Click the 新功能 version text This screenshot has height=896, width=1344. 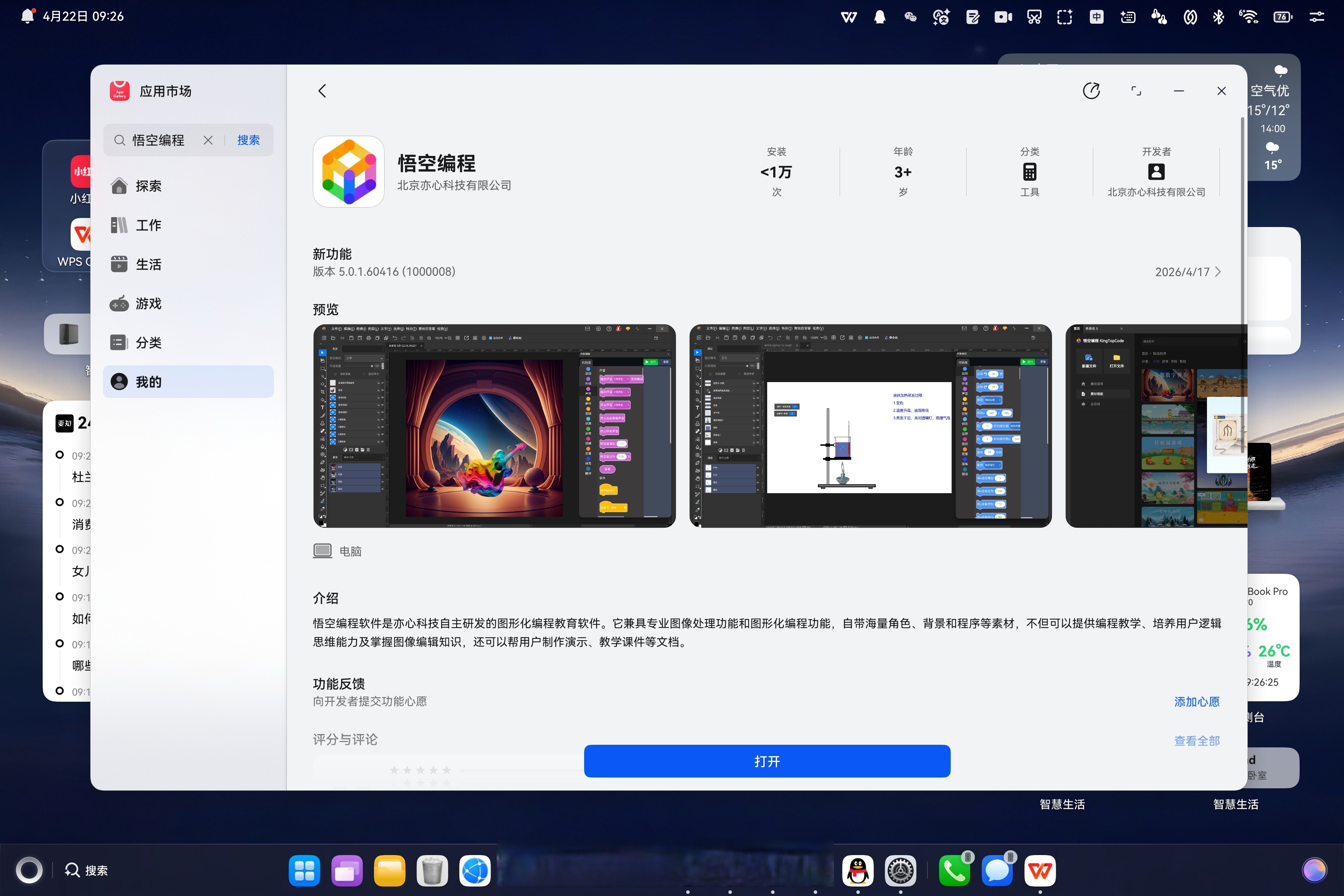(x=383, y=271)
